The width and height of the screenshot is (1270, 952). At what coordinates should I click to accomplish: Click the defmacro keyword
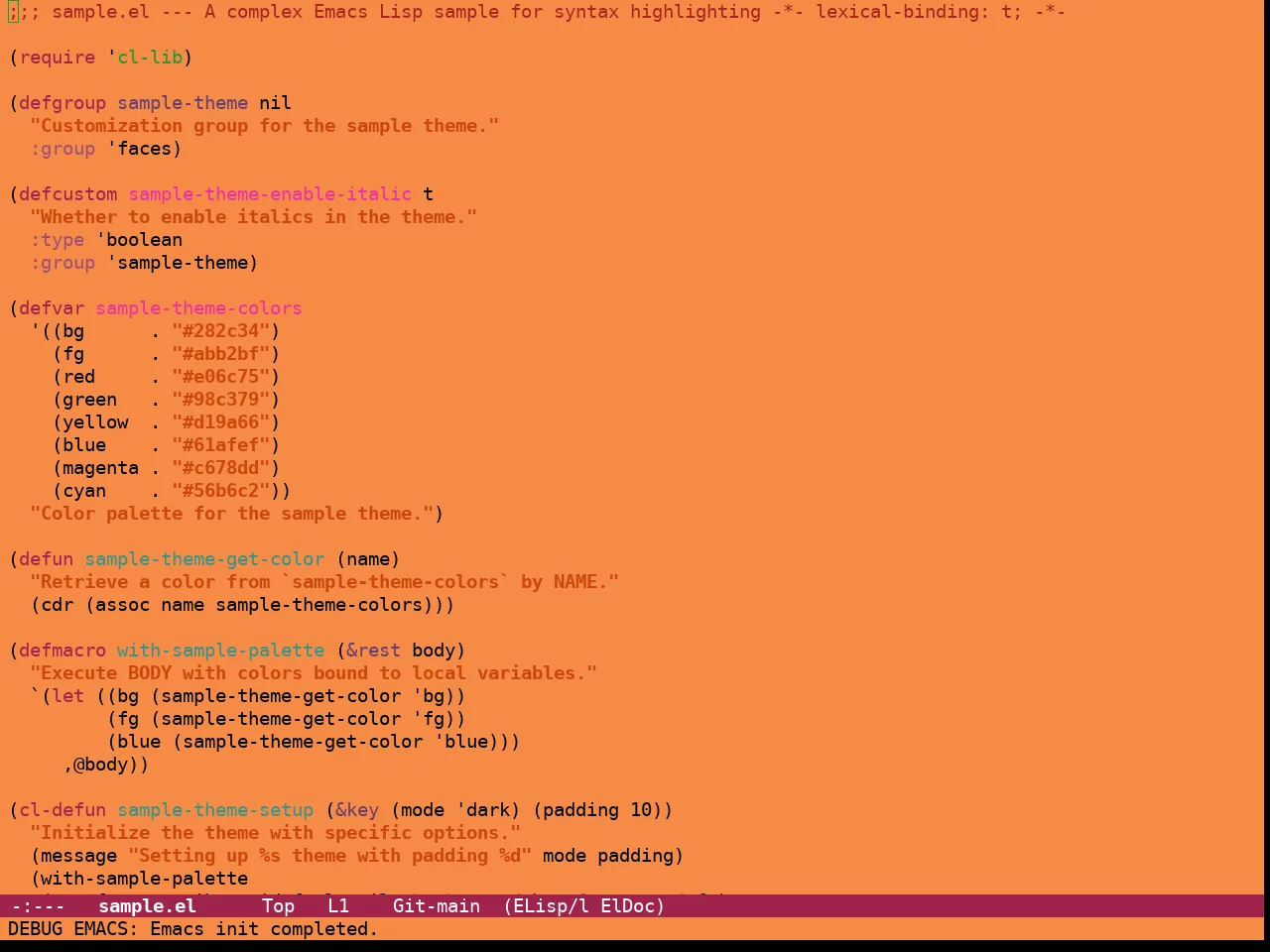point(63,651)
